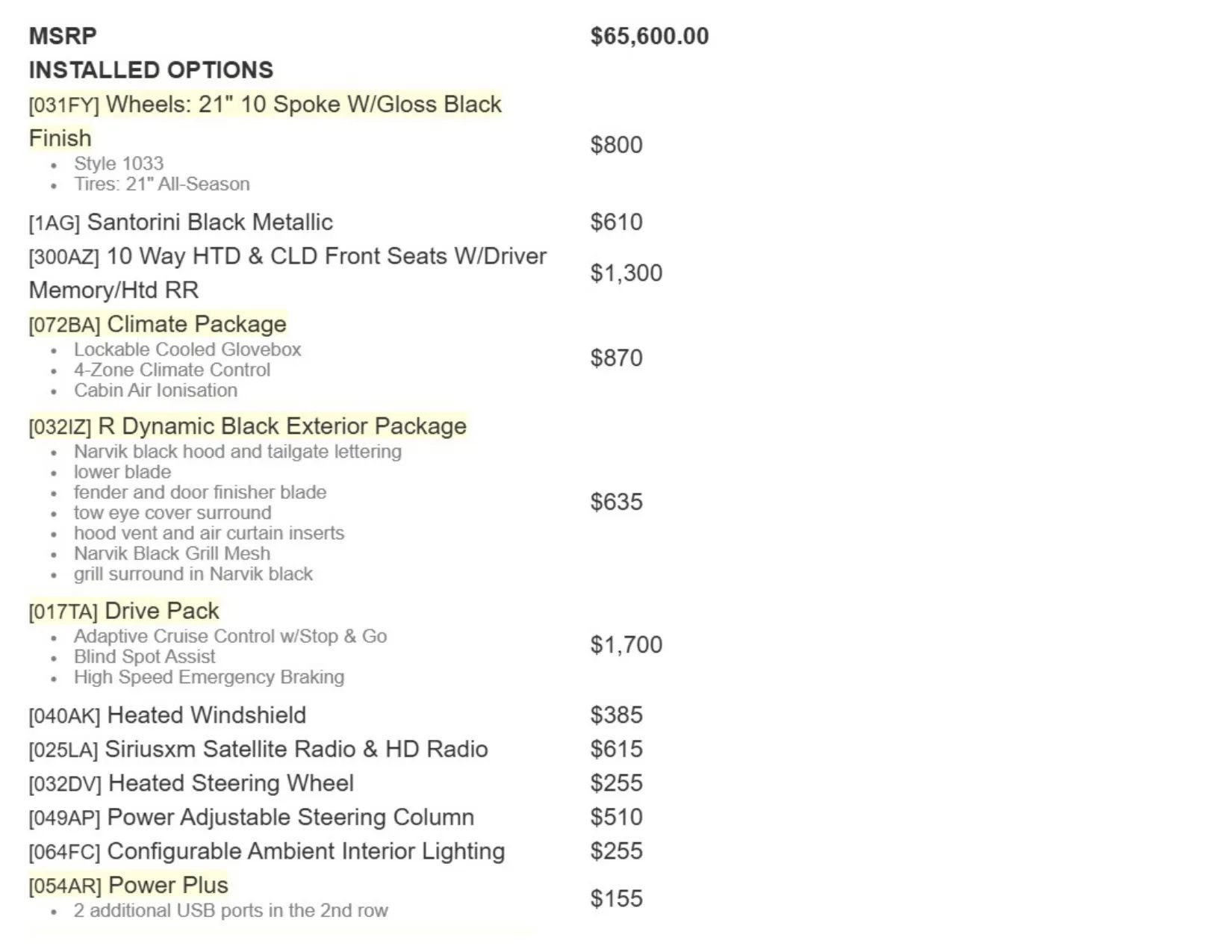The image size is (1232, 952).
Task: Select the Heated Windshield option
Action: [x=167, y=715]
